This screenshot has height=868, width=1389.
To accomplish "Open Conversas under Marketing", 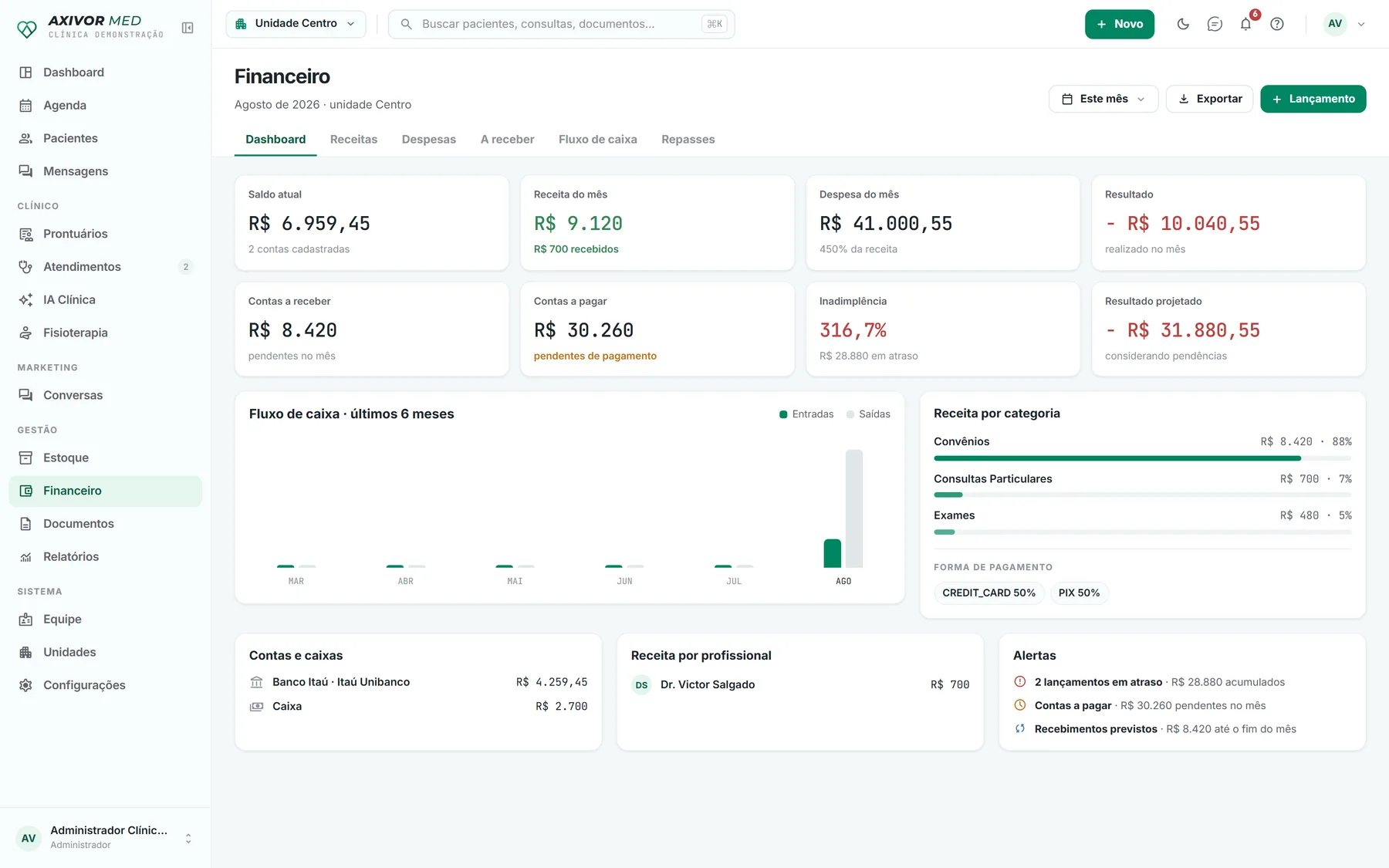I will (105, 395).
